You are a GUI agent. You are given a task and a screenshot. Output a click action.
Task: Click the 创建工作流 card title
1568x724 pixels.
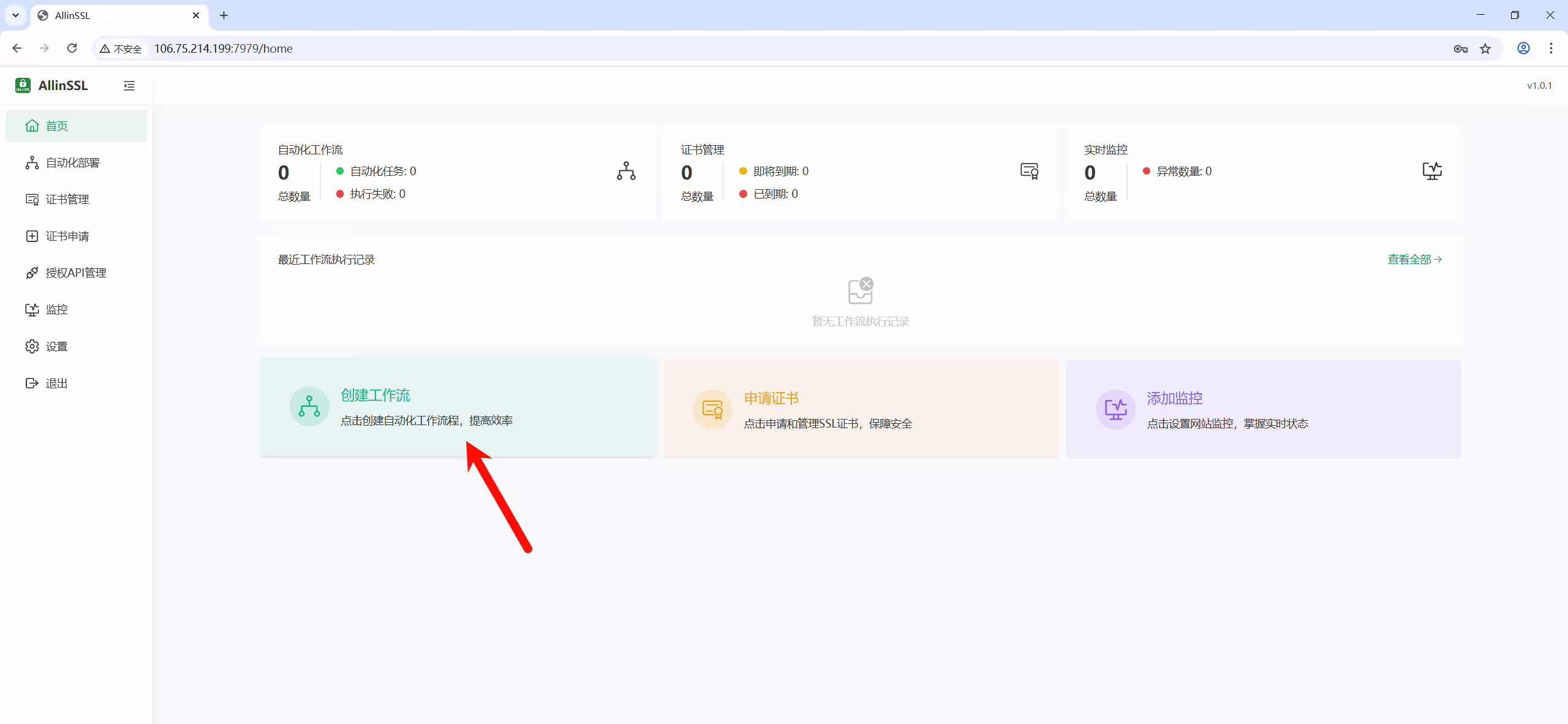pyautogui.click(x=375, y=396)
